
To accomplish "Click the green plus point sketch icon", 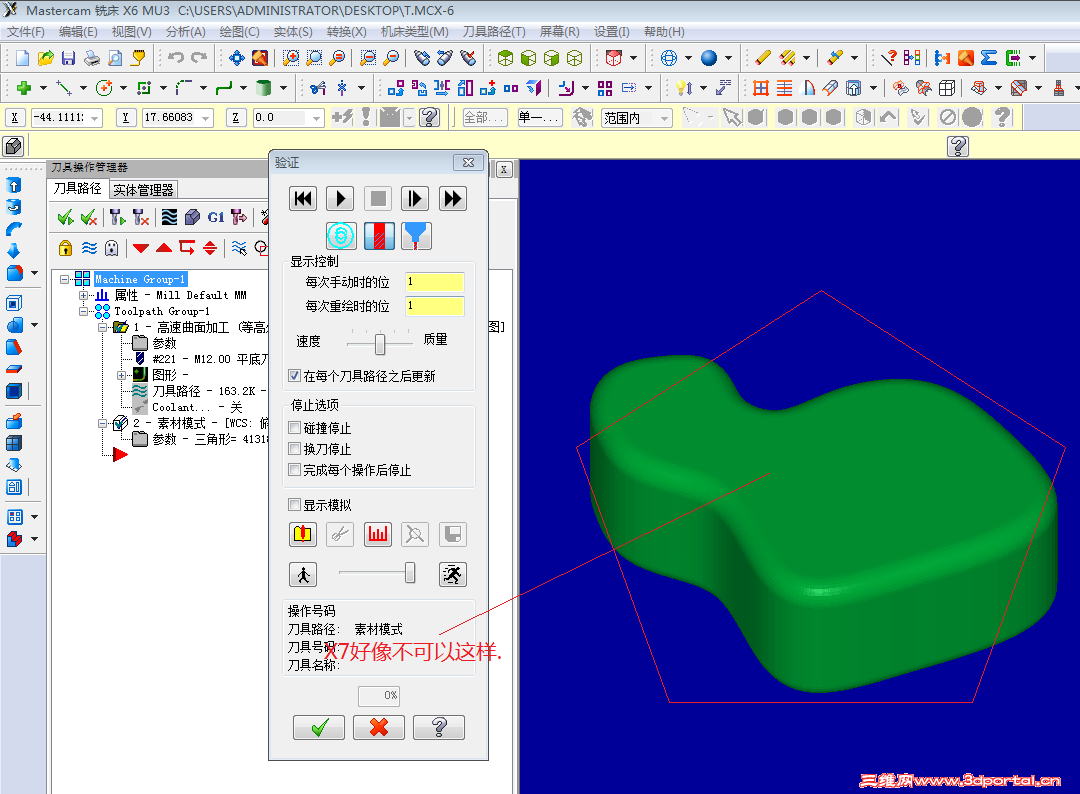I will 23,88.
